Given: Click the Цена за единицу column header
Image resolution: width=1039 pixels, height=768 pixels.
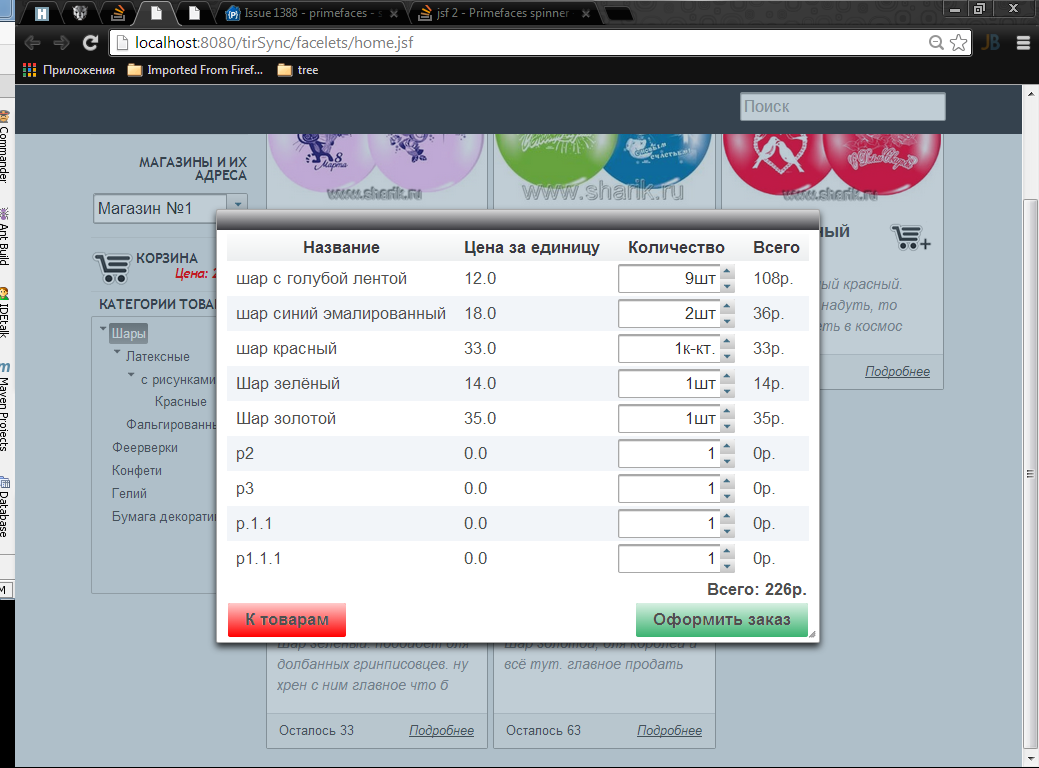Looking at the screenshot, I should (531, 247).
